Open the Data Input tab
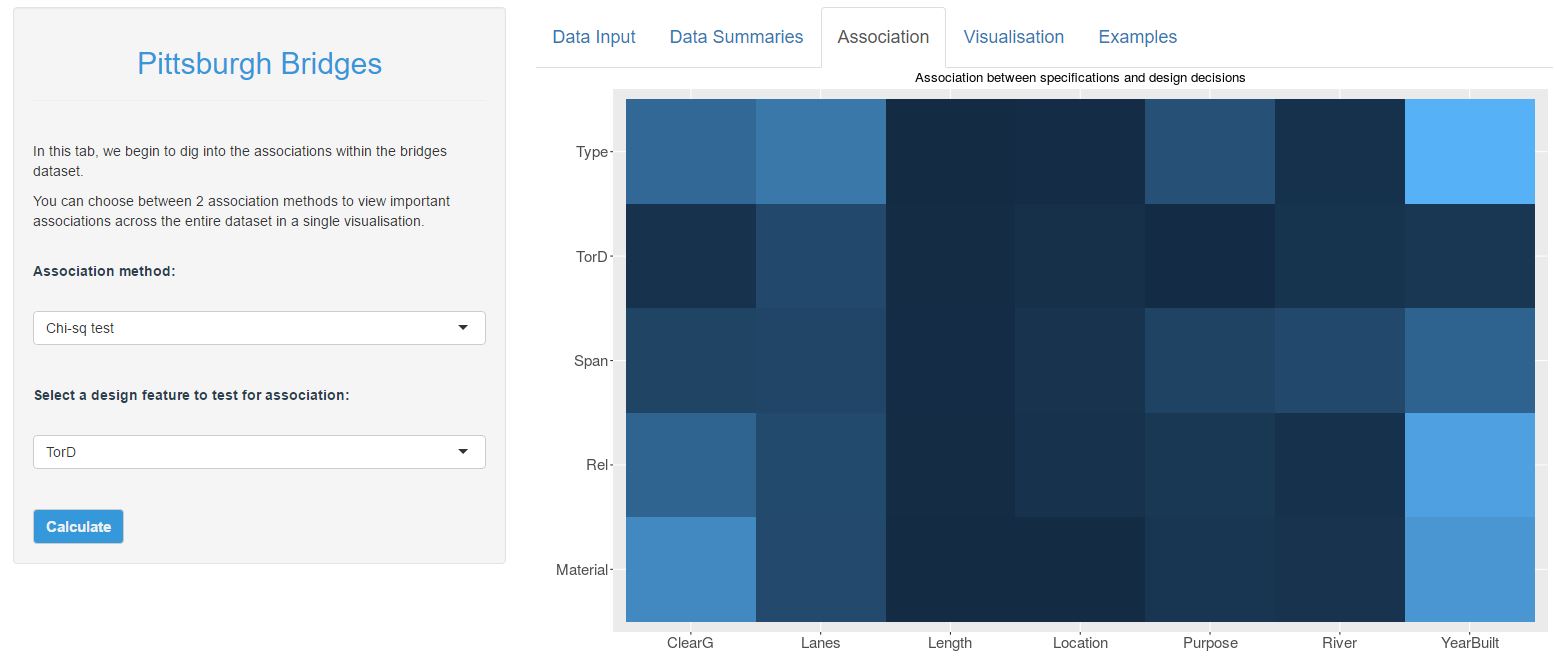This screenshot has width=1557, height=660. [594, 37]
